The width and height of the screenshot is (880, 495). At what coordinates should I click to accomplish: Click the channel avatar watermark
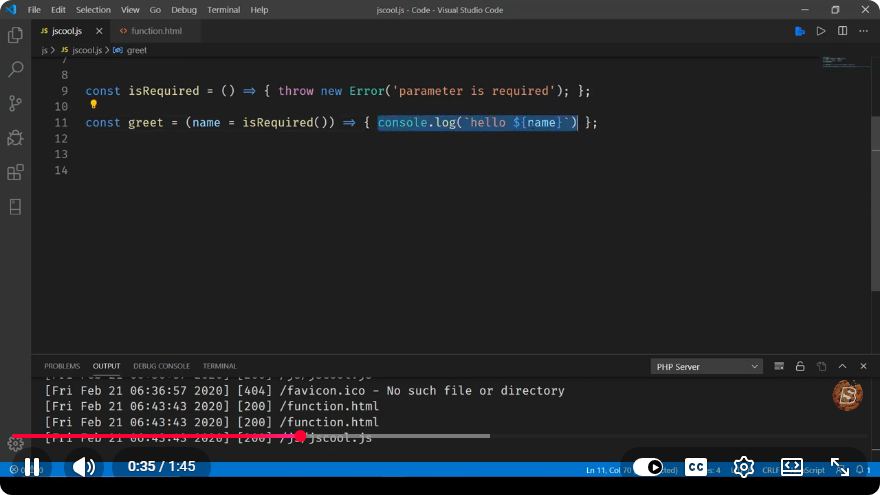click(847, 395)
